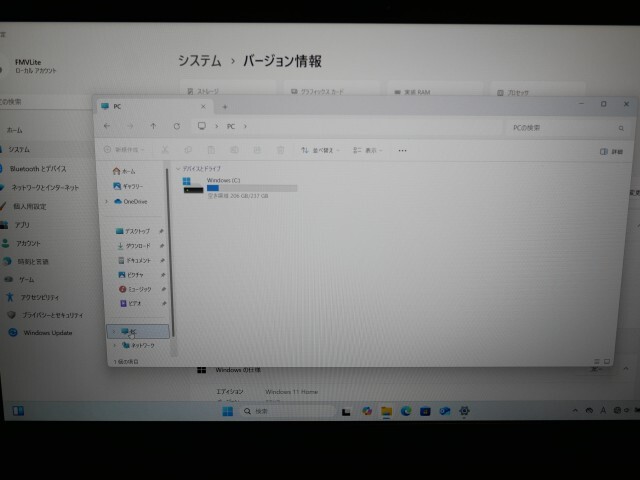Open デスクトップ in quick access

(x=133, y=231)
